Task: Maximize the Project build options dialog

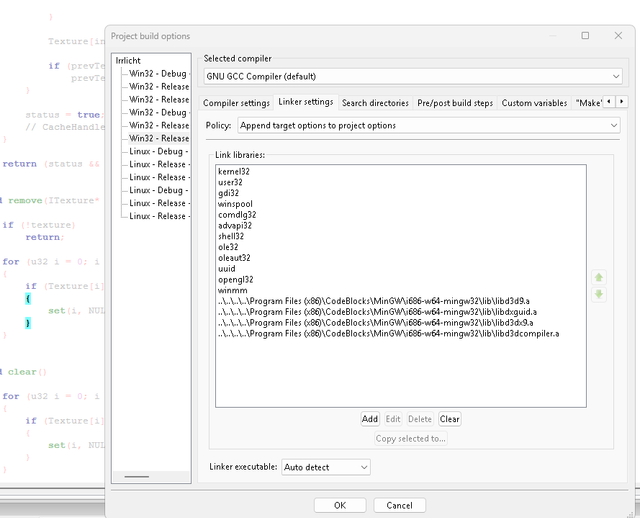Action: pyautogui.click(x=585, y=36)
